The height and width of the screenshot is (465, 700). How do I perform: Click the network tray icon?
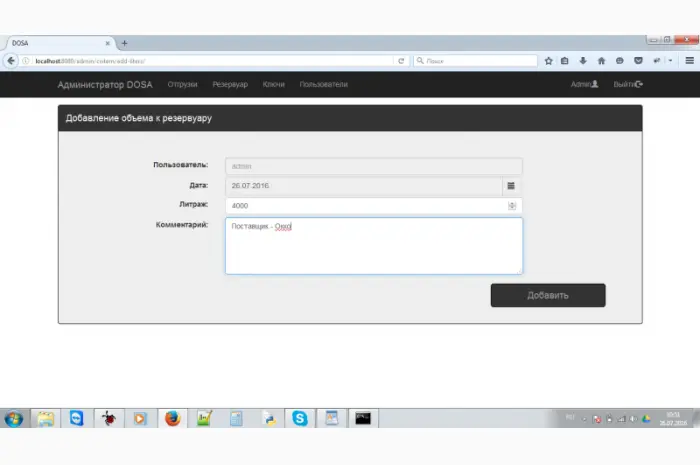(621, 419)
